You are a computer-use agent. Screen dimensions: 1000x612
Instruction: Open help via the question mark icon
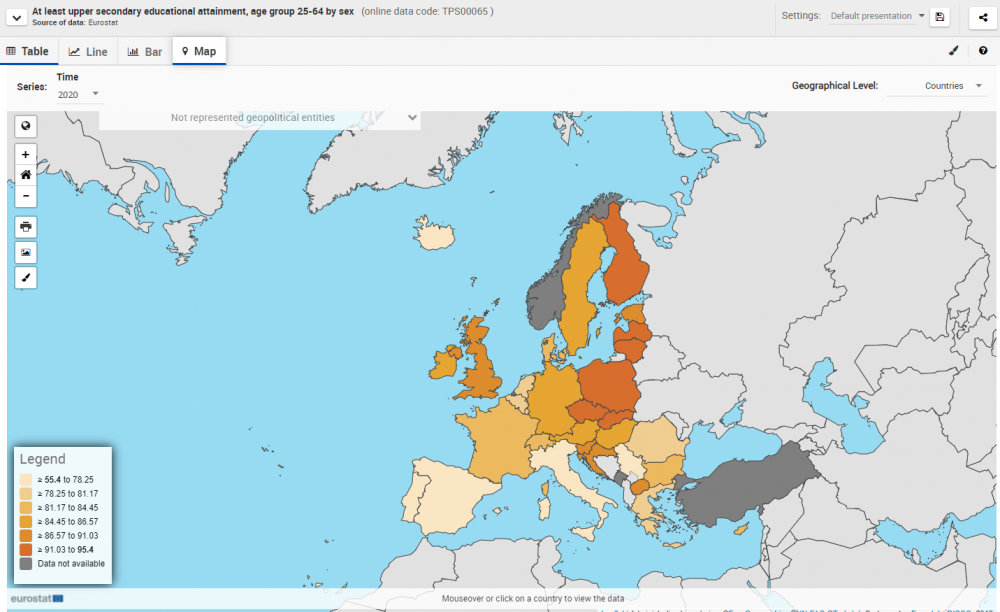click(x=983, y=51)
